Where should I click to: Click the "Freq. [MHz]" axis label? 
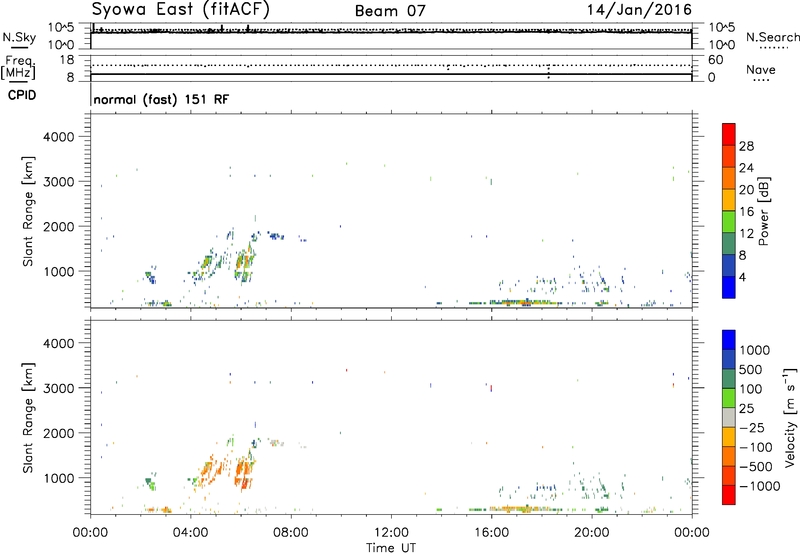point(18,68)
